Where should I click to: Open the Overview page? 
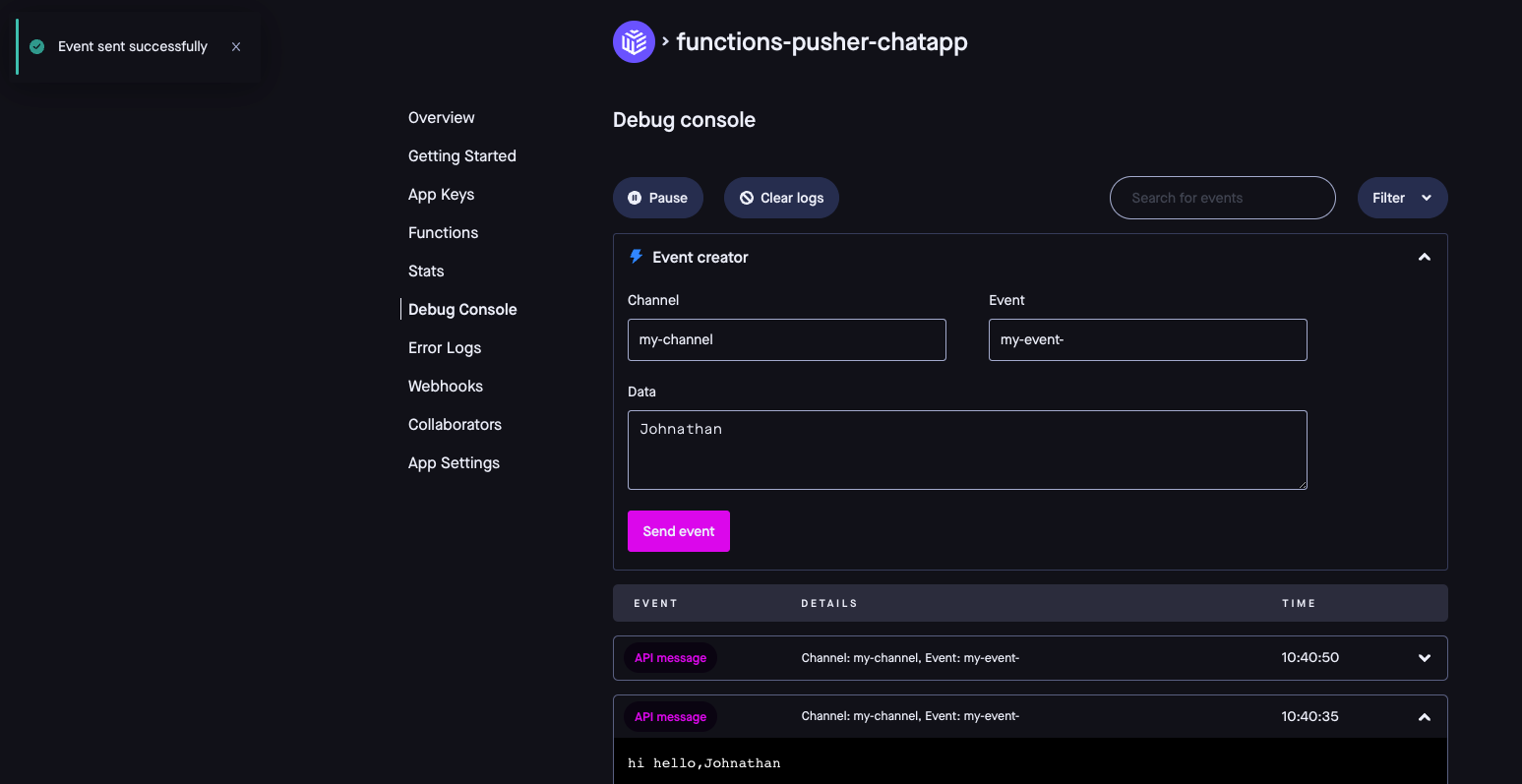[x=441, y=117]
